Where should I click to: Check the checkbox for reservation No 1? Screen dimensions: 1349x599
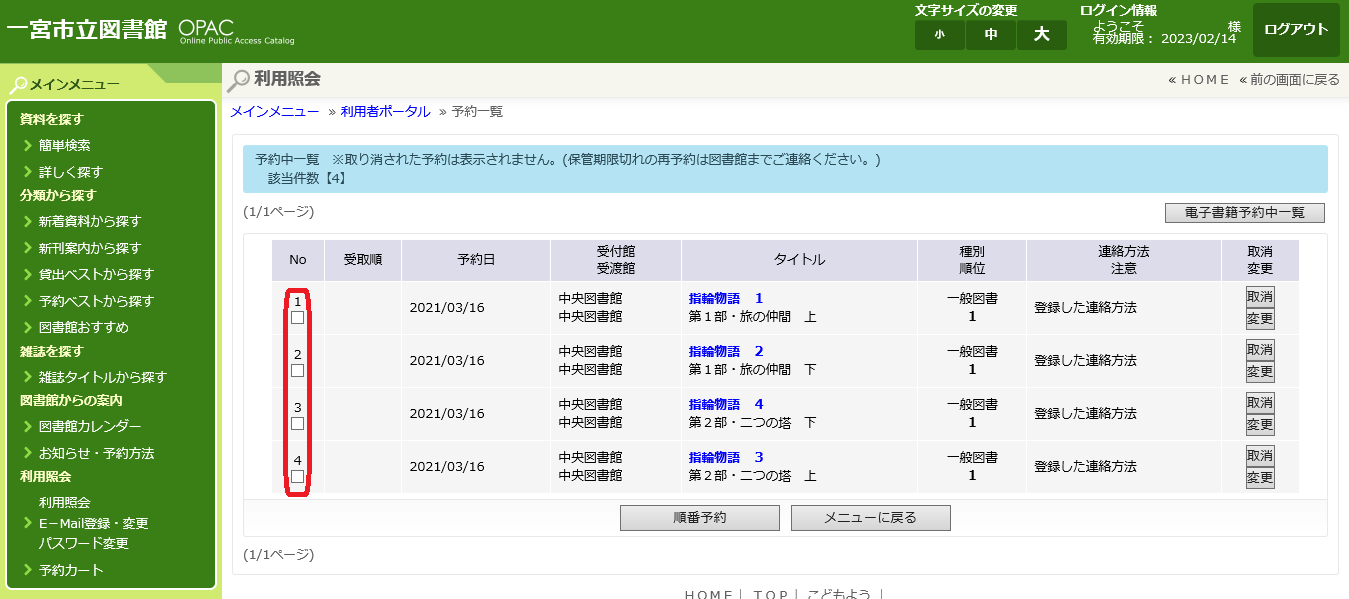click(297, 318)
